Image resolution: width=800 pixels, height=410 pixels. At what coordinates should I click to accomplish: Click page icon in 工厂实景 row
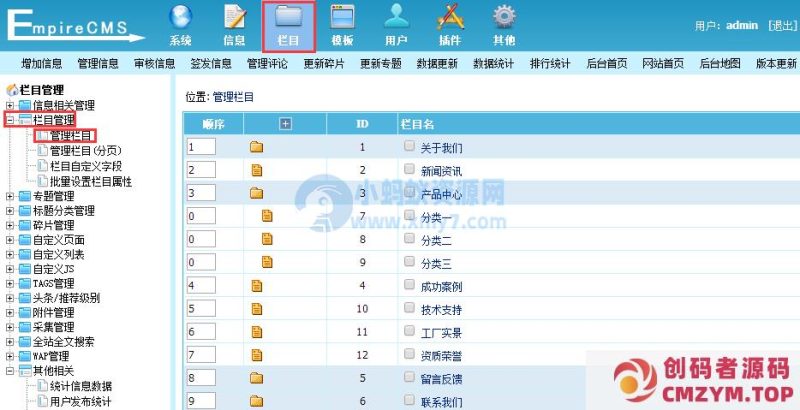tap(257, 332)
